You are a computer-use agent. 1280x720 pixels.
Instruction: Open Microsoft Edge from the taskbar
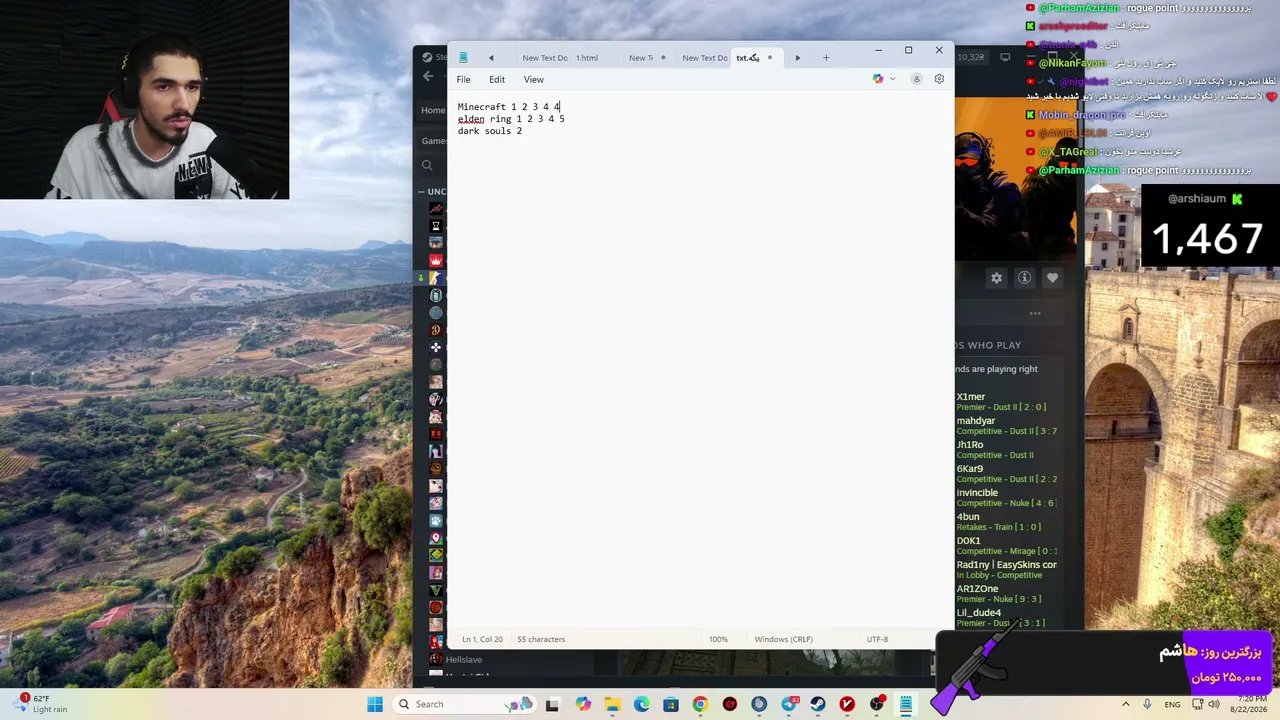click(x=642, y=704)
